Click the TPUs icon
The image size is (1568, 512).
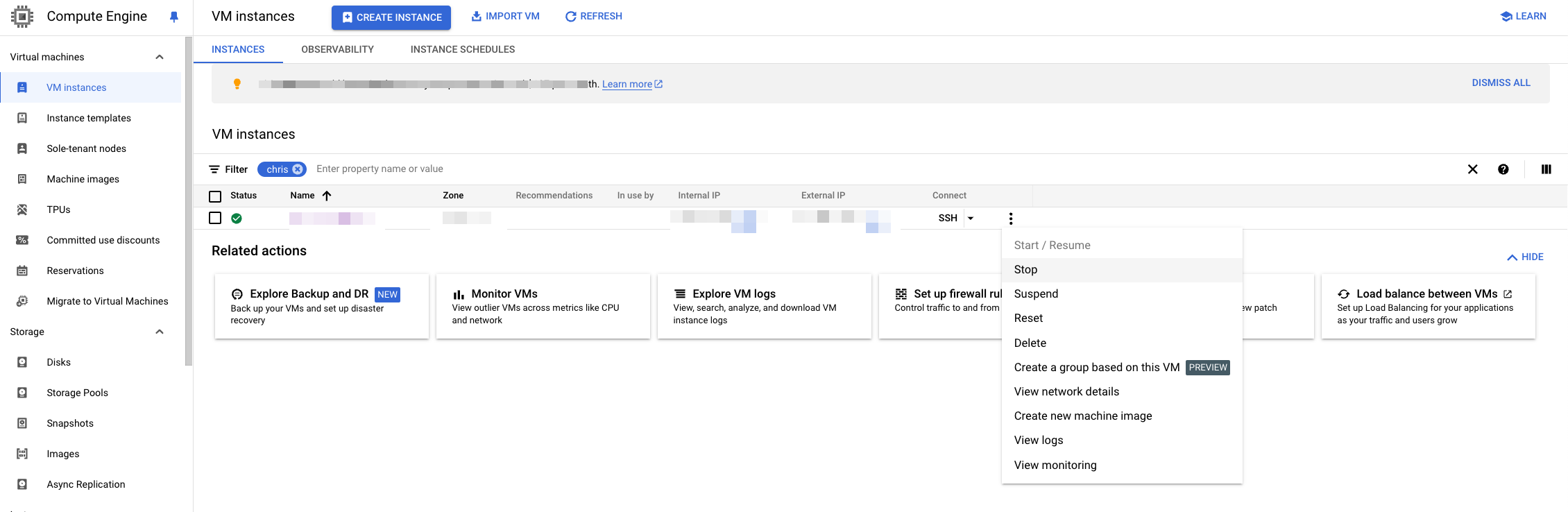pos(22,210)
